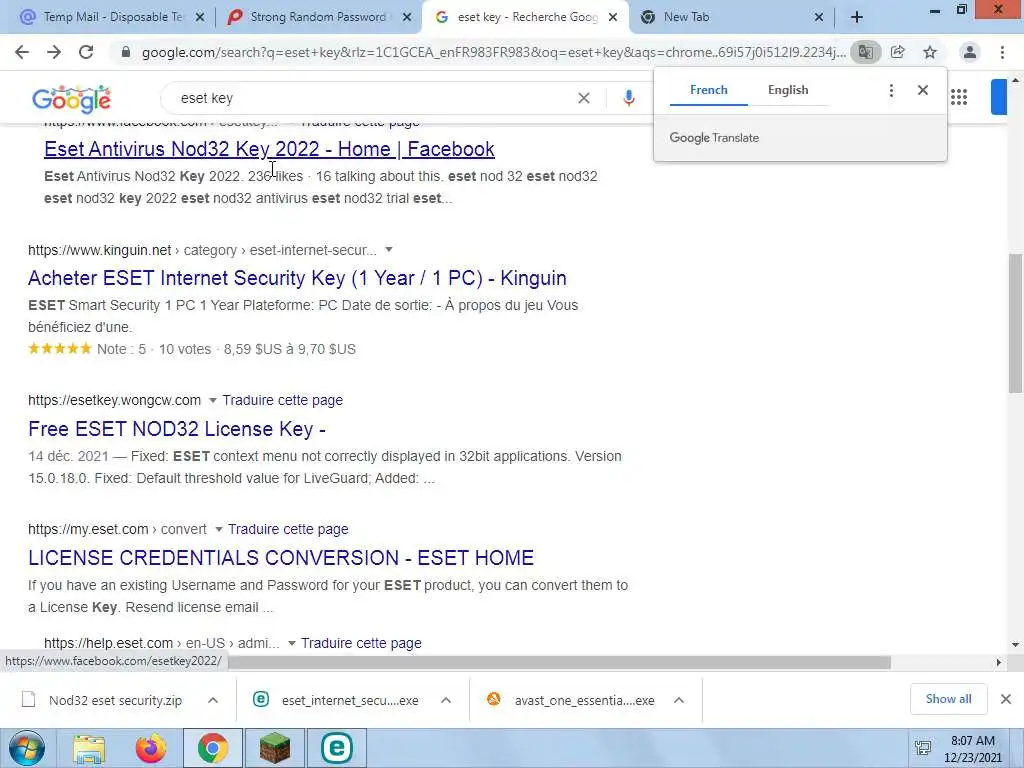Viewport: 1024px width, 768px height.
Task: Dismiss the downloads bar
Action: click(x=1006, y=699)
